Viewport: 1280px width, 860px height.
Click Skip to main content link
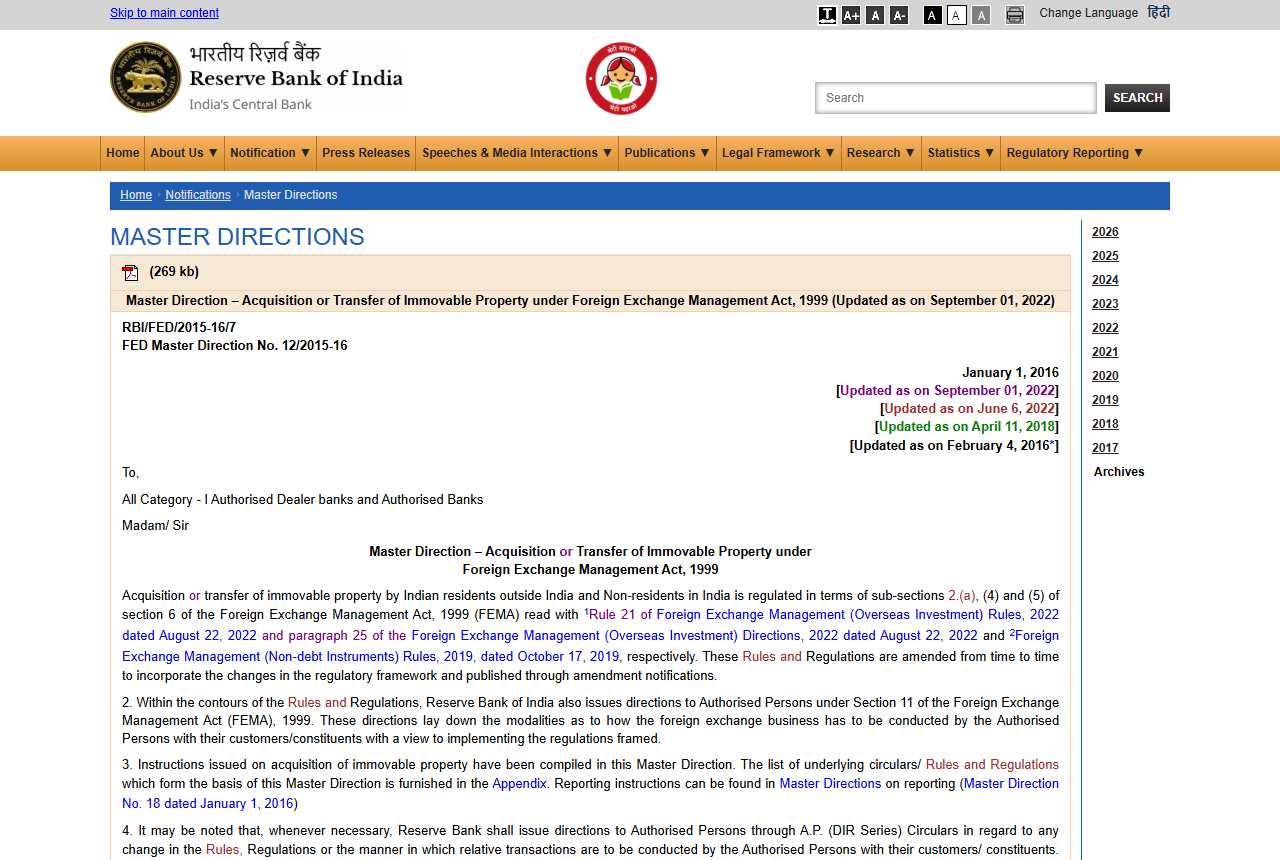click(x=164, y=13)
